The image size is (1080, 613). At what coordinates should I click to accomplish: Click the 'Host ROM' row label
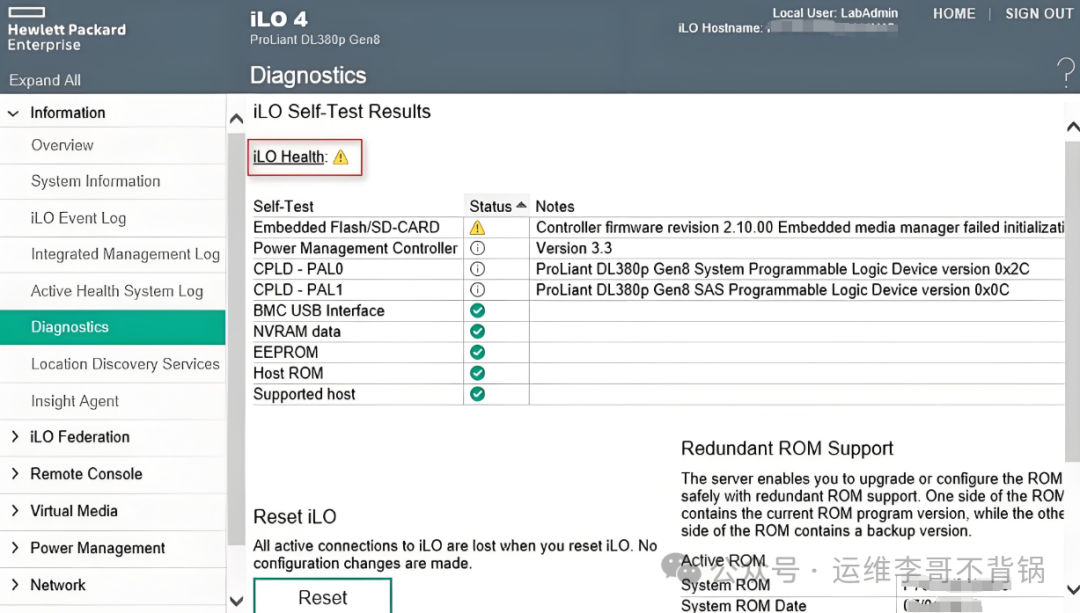[x=288, y=373]
